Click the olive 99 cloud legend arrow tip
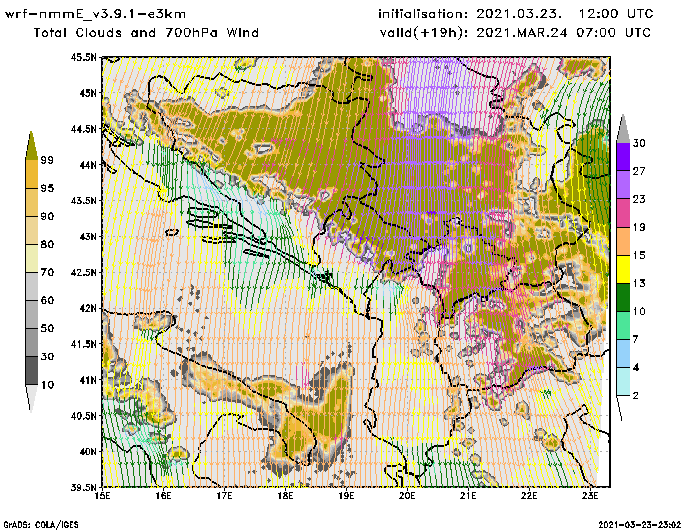Viewport: 700px width, 530px height. 31,145
